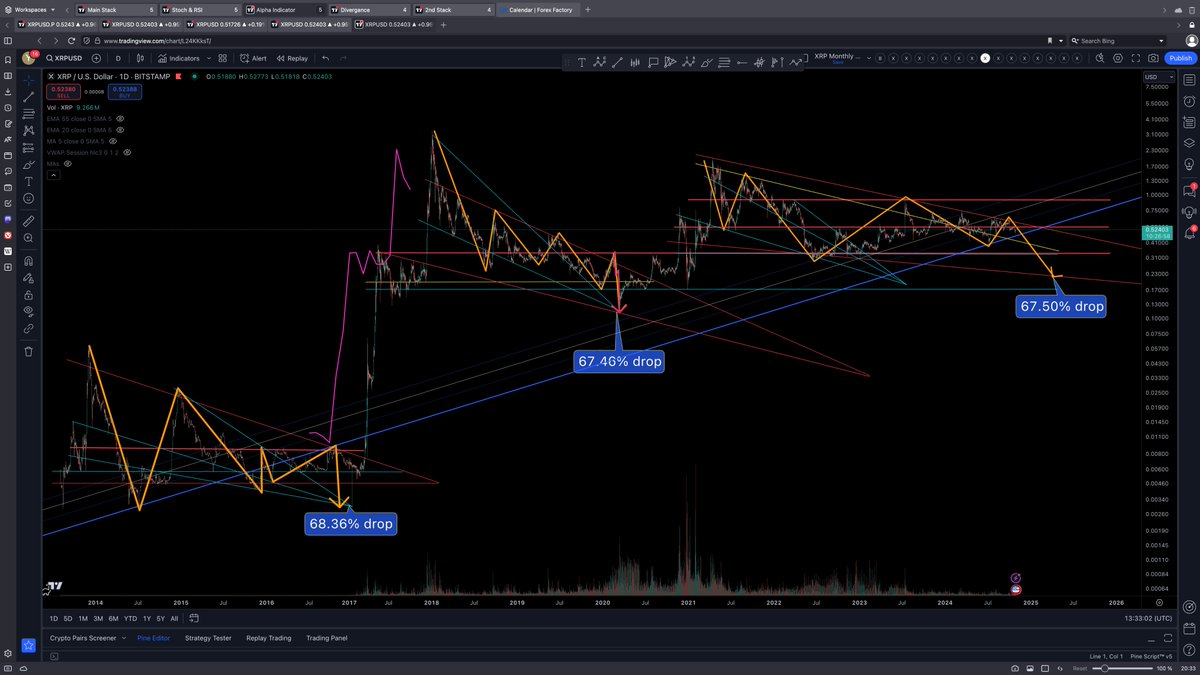Click the blue BUY price button
The image size is (1200, 675).
pyautogui.click(x=125, y=92)
